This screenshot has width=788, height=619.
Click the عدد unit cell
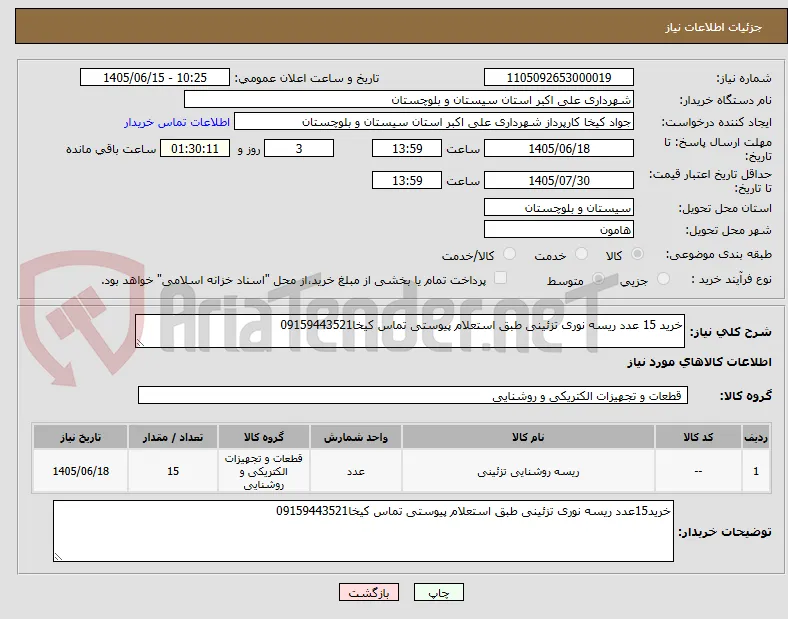pyautogui.click(x=356, y=471)
